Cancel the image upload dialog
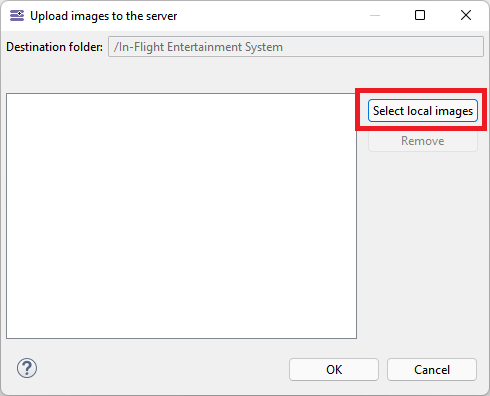 (x=432, y=370)
